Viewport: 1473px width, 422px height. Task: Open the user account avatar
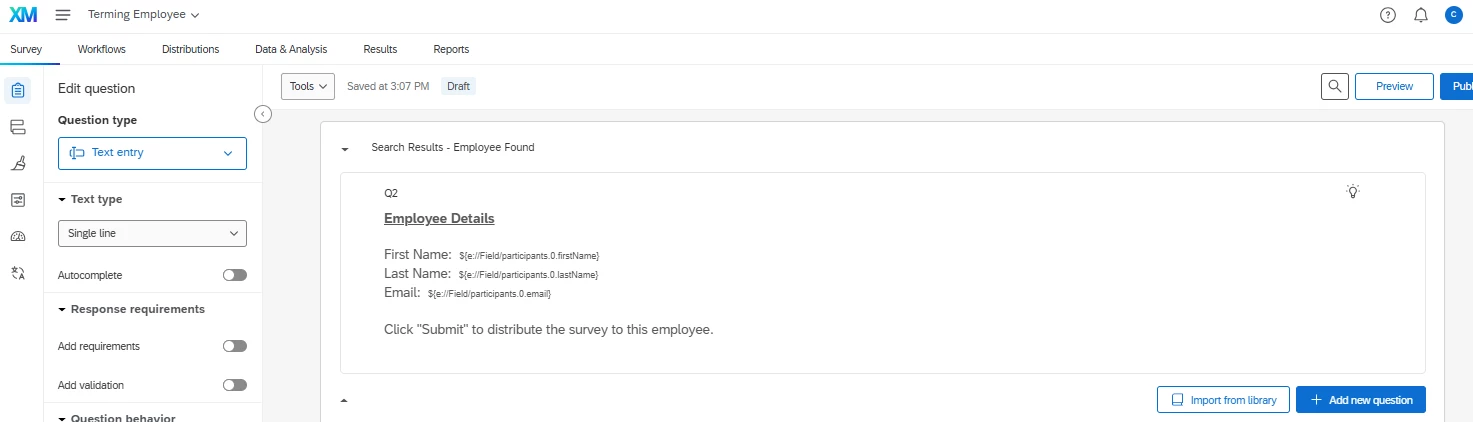(1453, 15)
